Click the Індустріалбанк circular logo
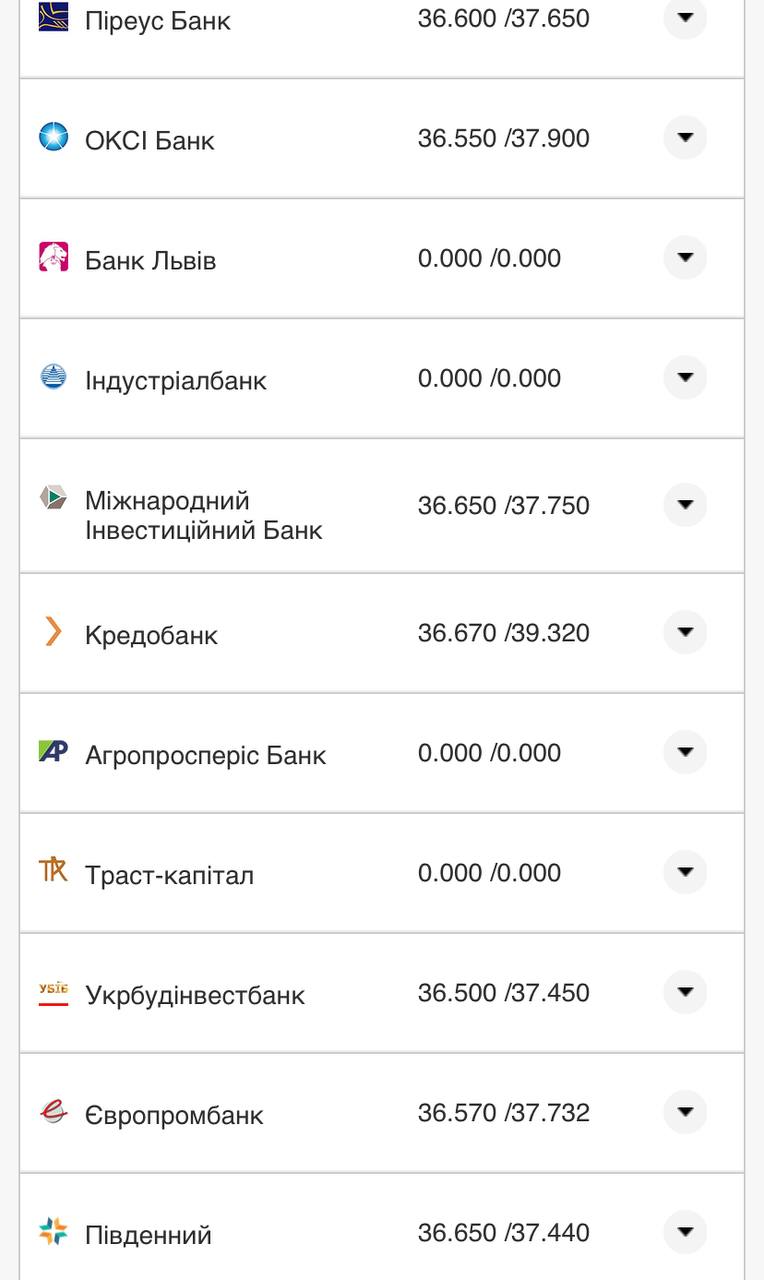Image resolution: width=764 pixels, height=1280 pixels. coord(52,377)
